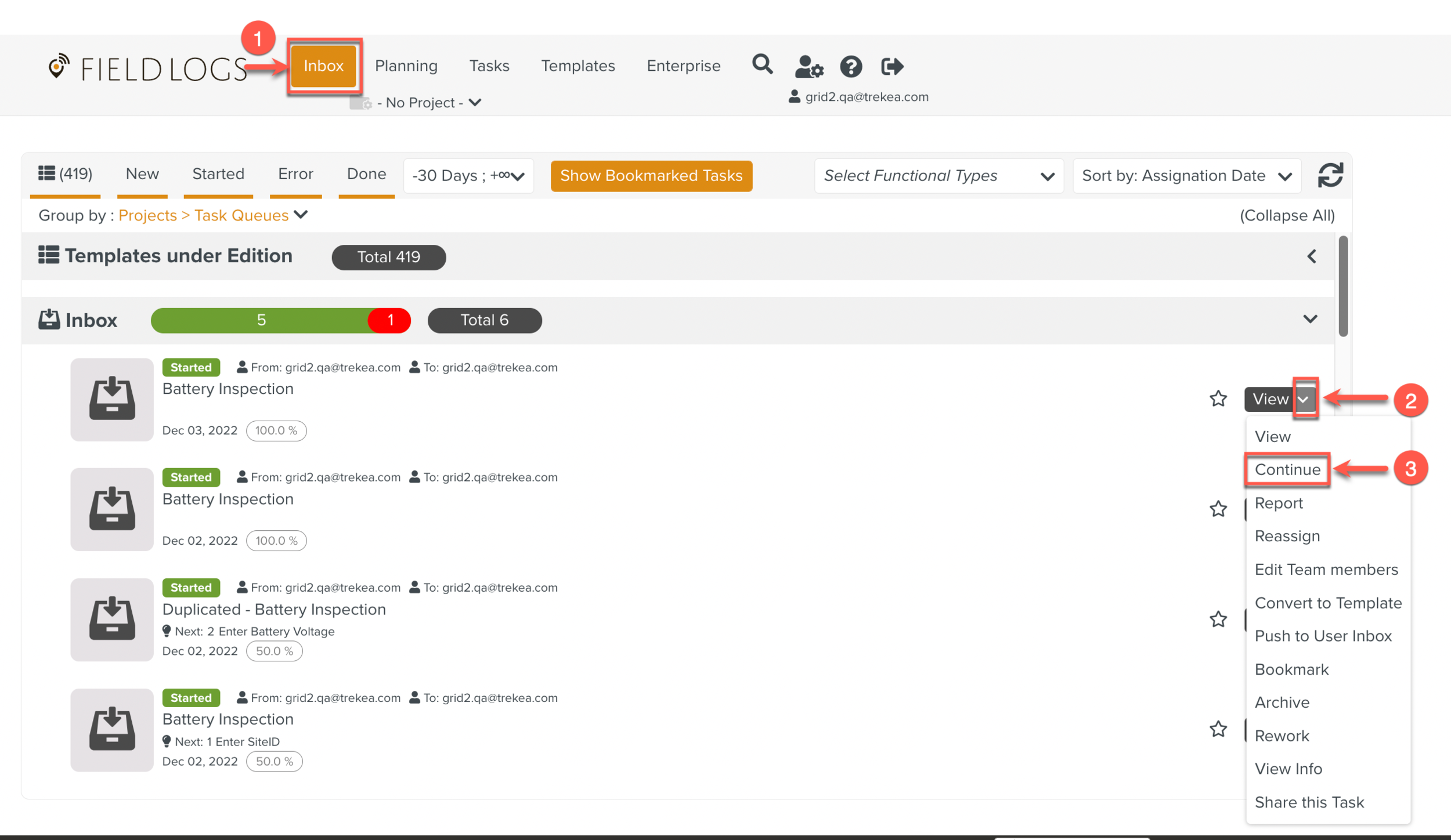Open user settings gear icon
1451x840 pixels.
click(808, 67)
